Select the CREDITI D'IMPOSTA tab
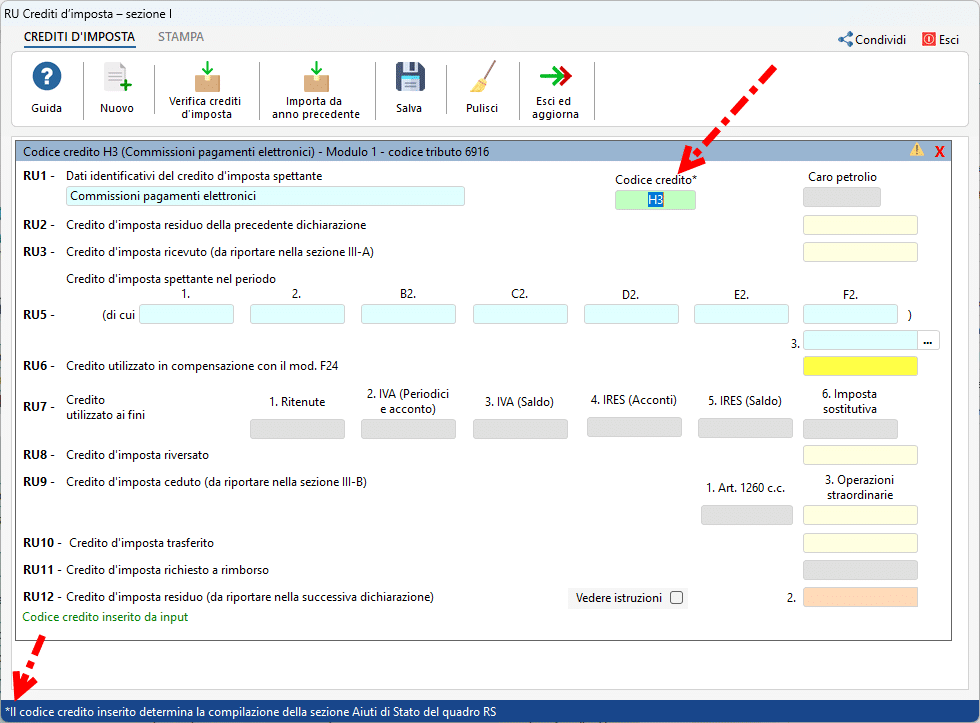 (x=79, y=37)
